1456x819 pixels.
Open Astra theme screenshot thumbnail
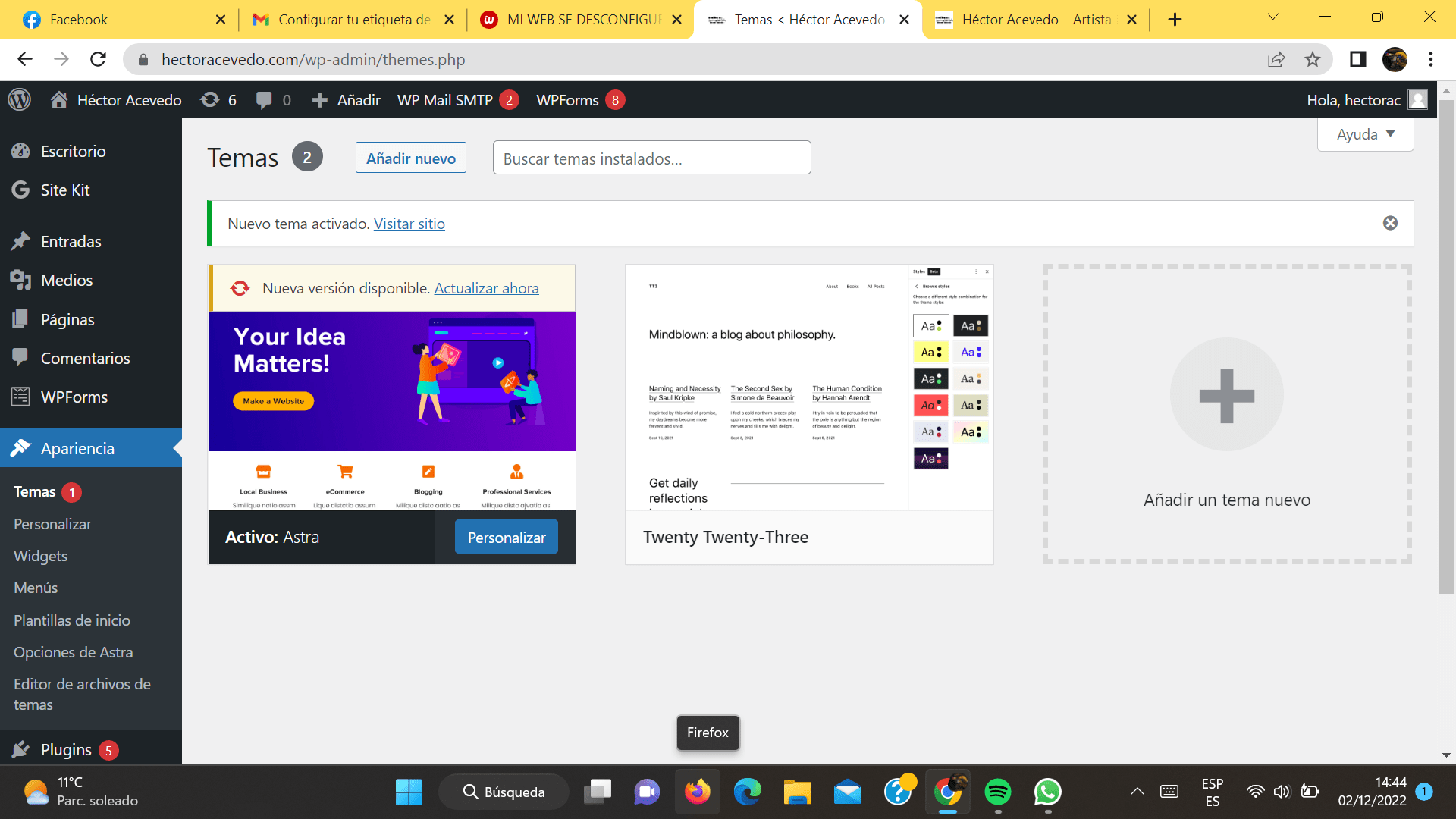pos(392,410)
